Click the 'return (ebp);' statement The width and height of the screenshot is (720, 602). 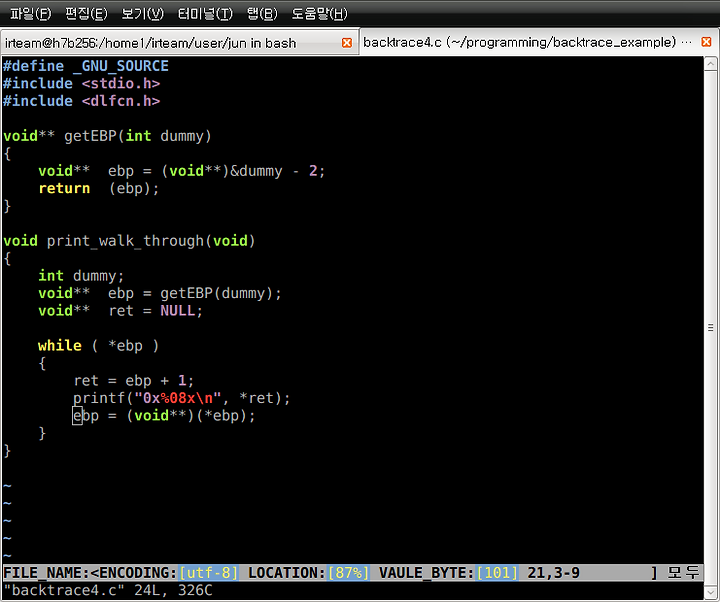pos(99,188)
